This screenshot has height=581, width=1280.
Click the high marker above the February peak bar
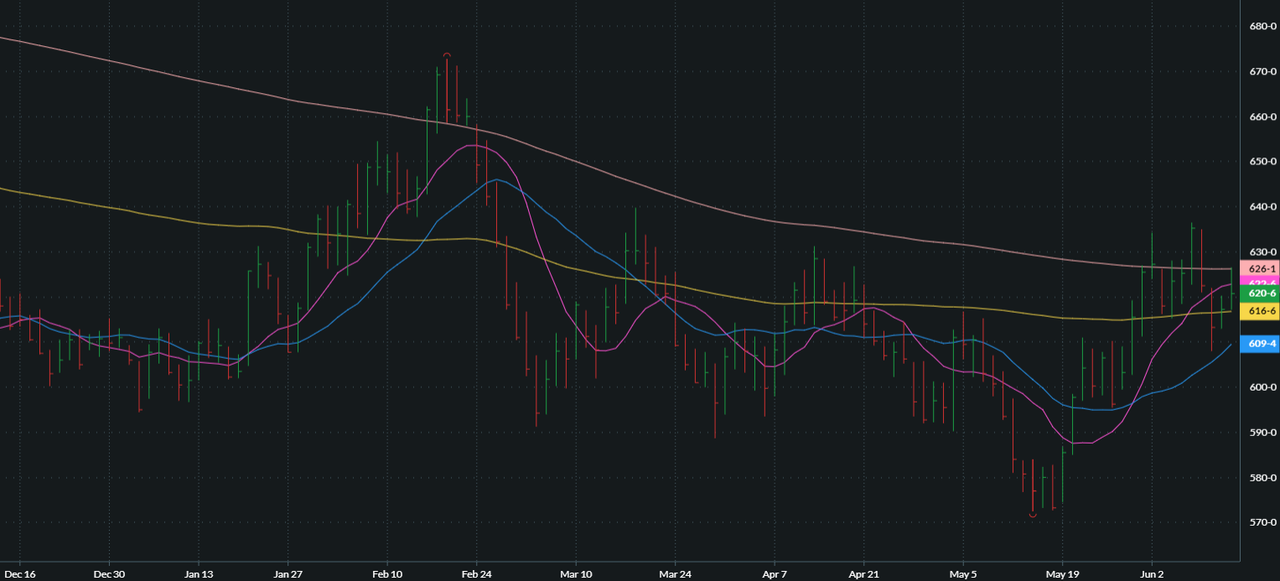447,54
